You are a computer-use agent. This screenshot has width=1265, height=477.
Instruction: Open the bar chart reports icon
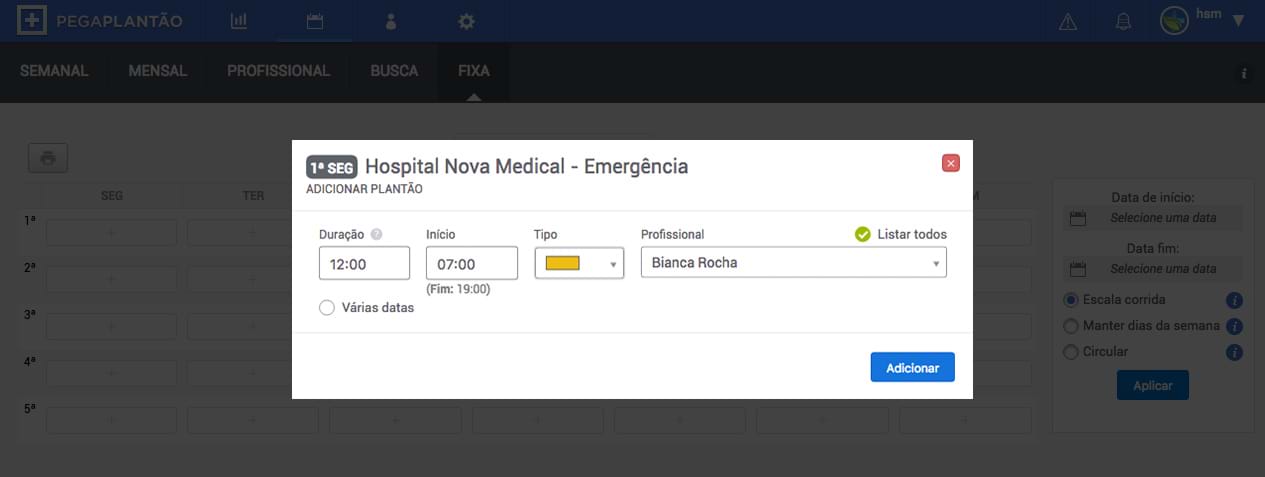point(239,21)
